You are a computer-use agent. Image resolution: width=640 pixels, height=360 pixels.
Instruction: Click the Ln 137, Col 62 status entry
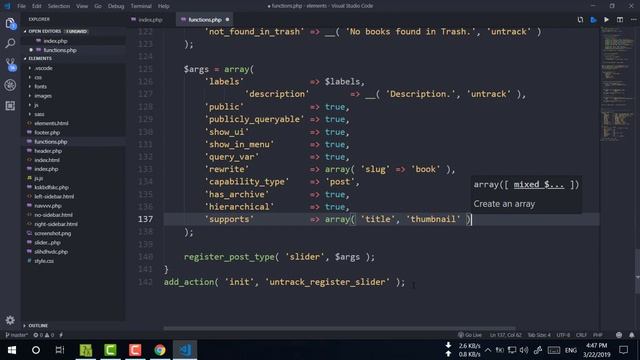click(505, 335)
